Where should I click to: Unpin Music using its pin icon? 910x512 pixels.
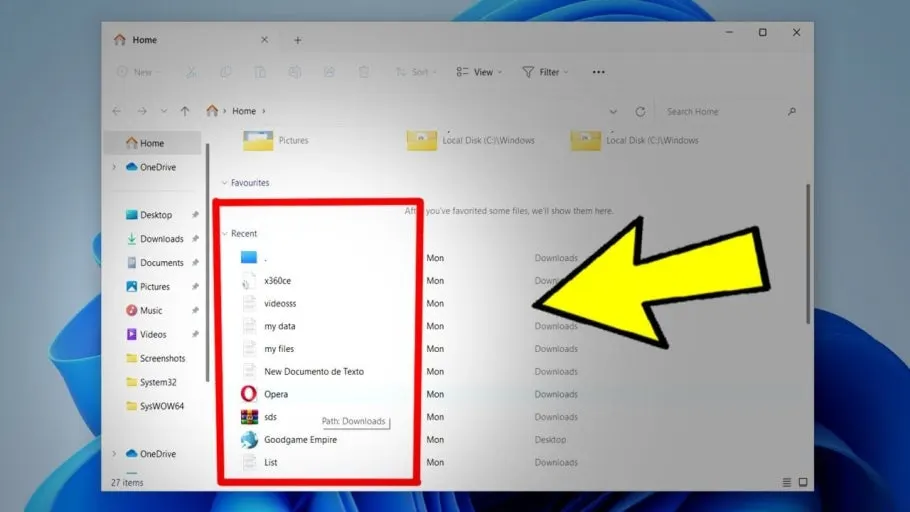(x=196, y=311)
